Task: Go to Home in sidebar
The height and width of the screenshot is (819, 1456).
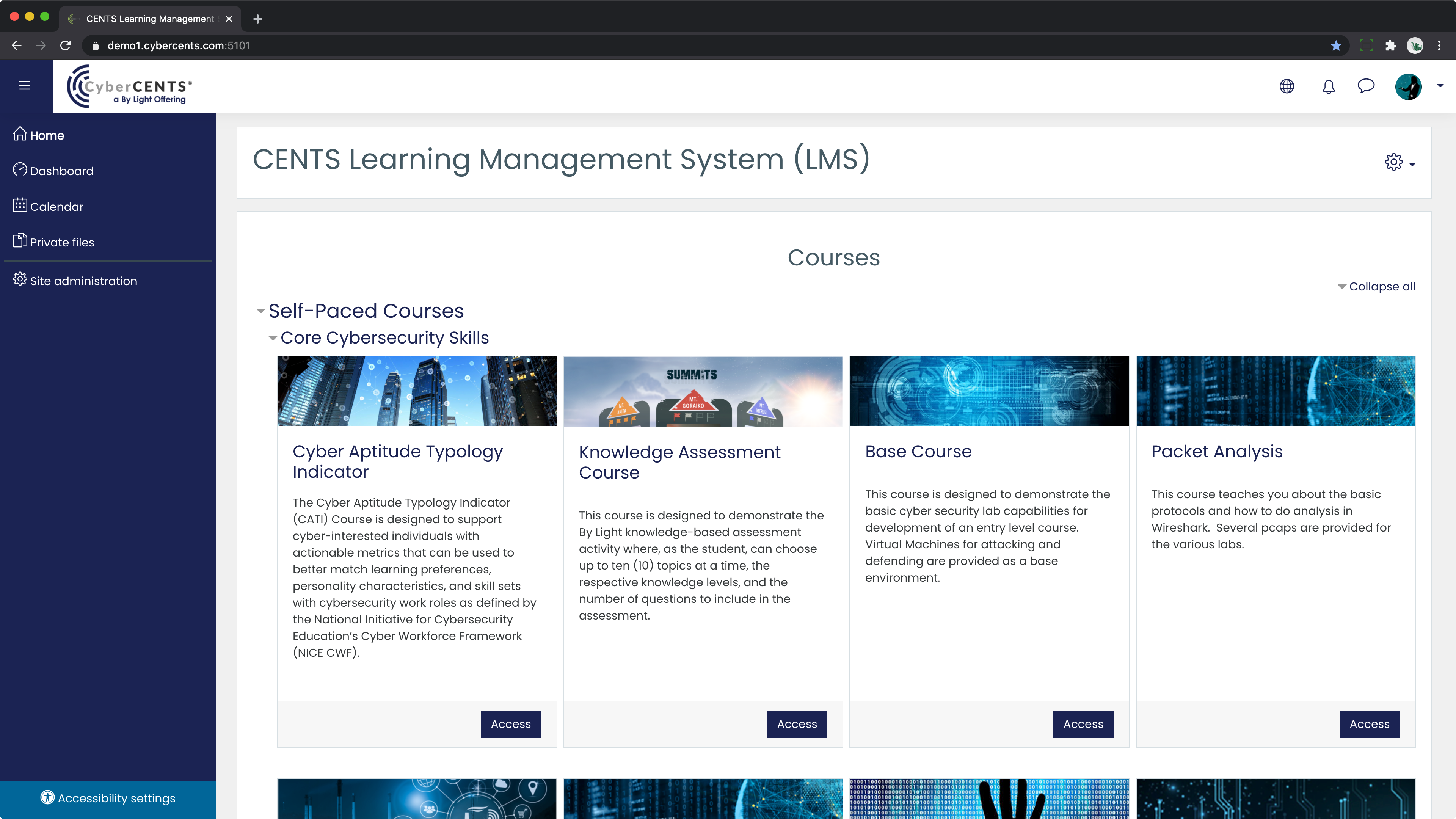Action: coord(38,135)
